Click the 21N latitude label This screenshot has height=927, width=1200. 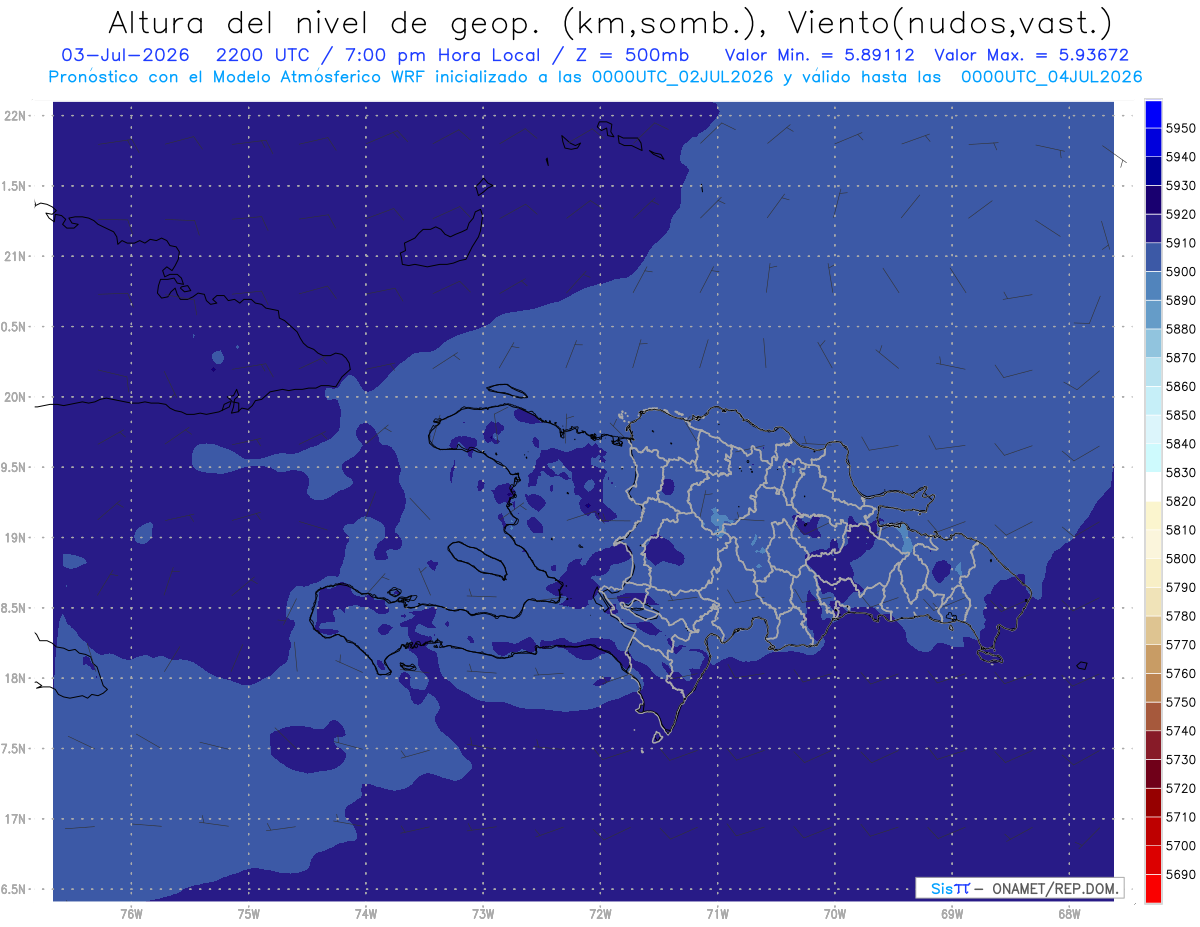pos(16,256)
